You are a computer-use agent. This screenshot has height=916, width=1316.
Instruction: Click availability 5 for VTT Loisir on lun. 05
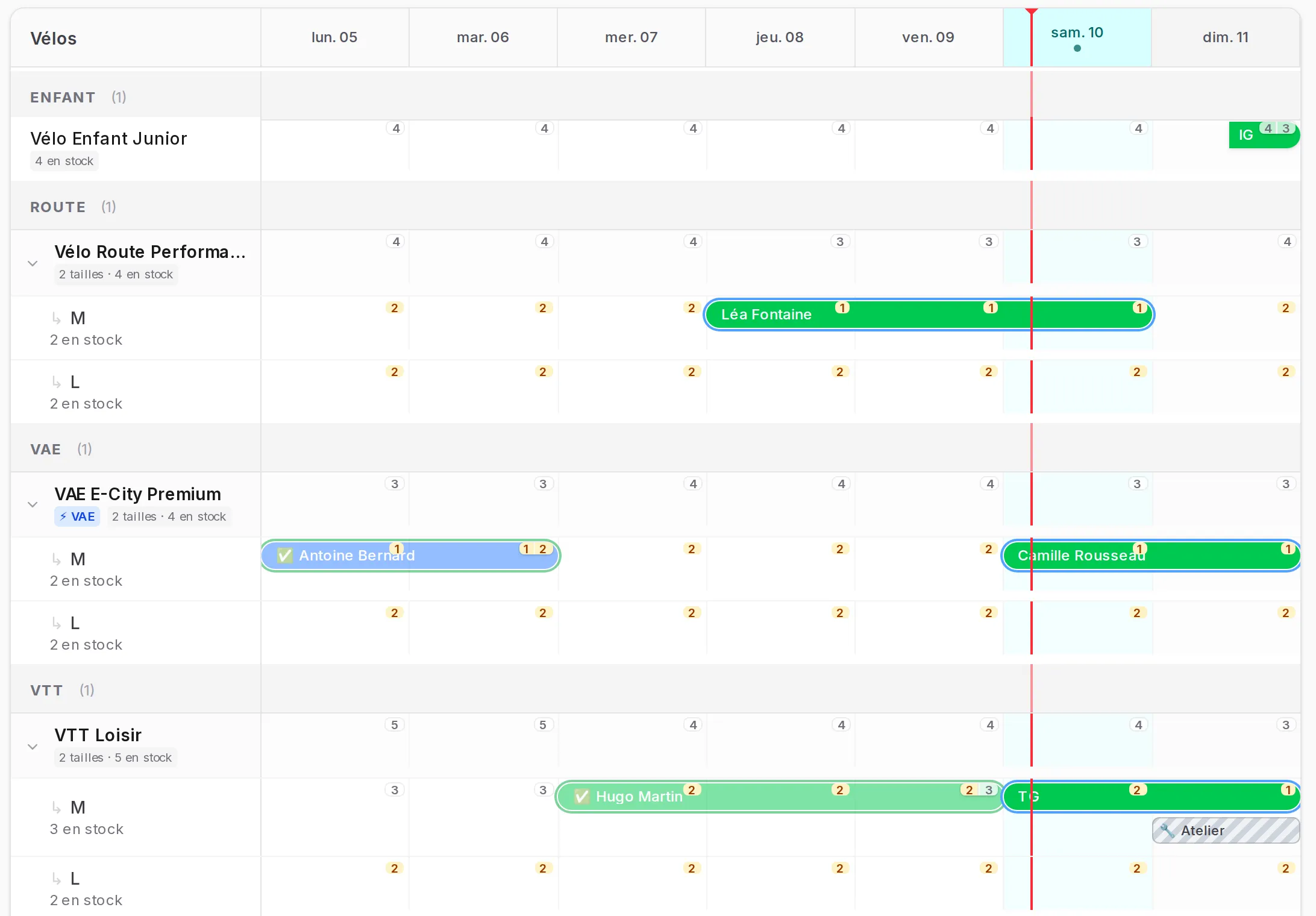click(x=395, y=725)
